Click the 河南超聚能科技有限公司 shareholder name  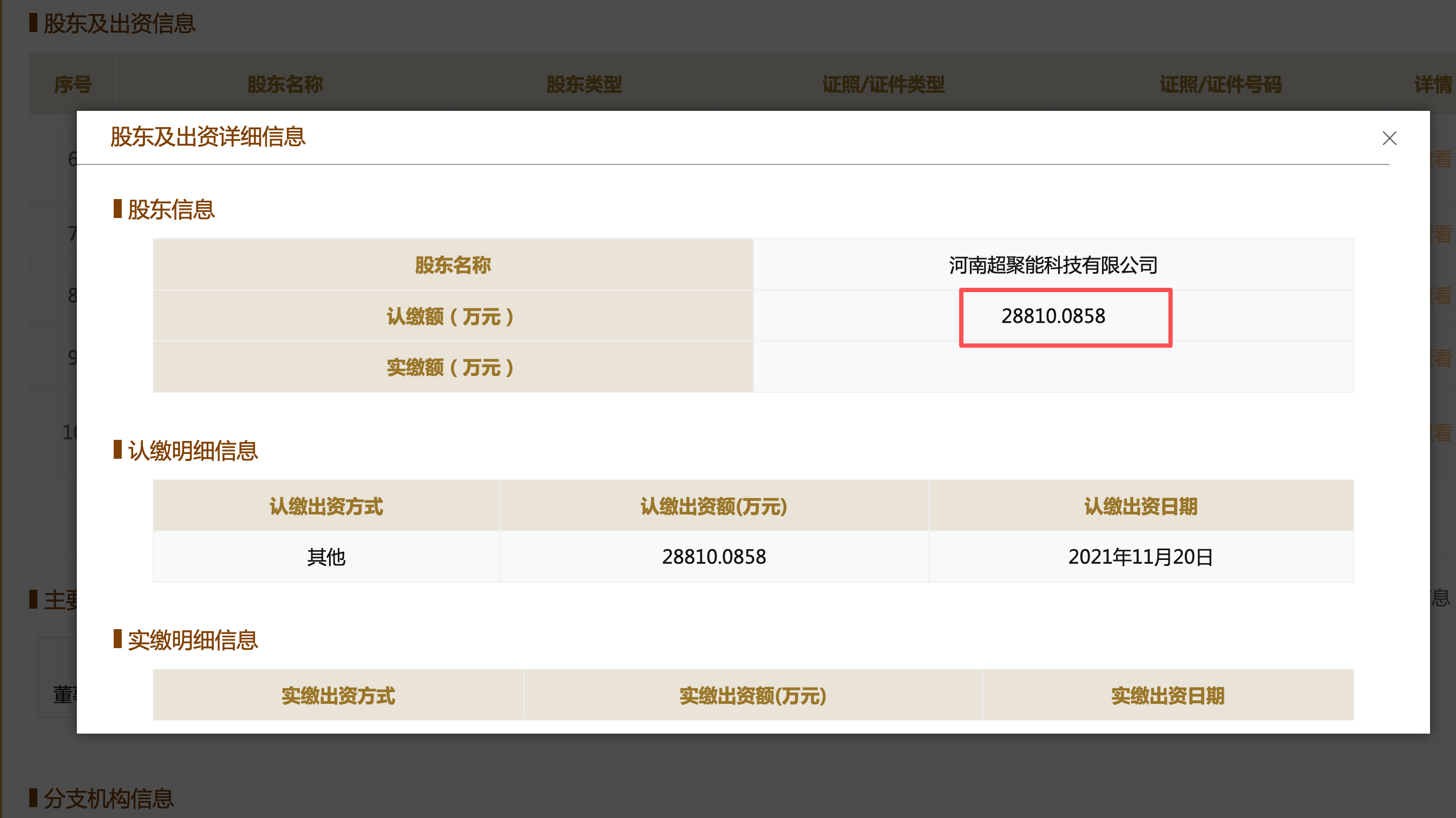click(1052, 265)
